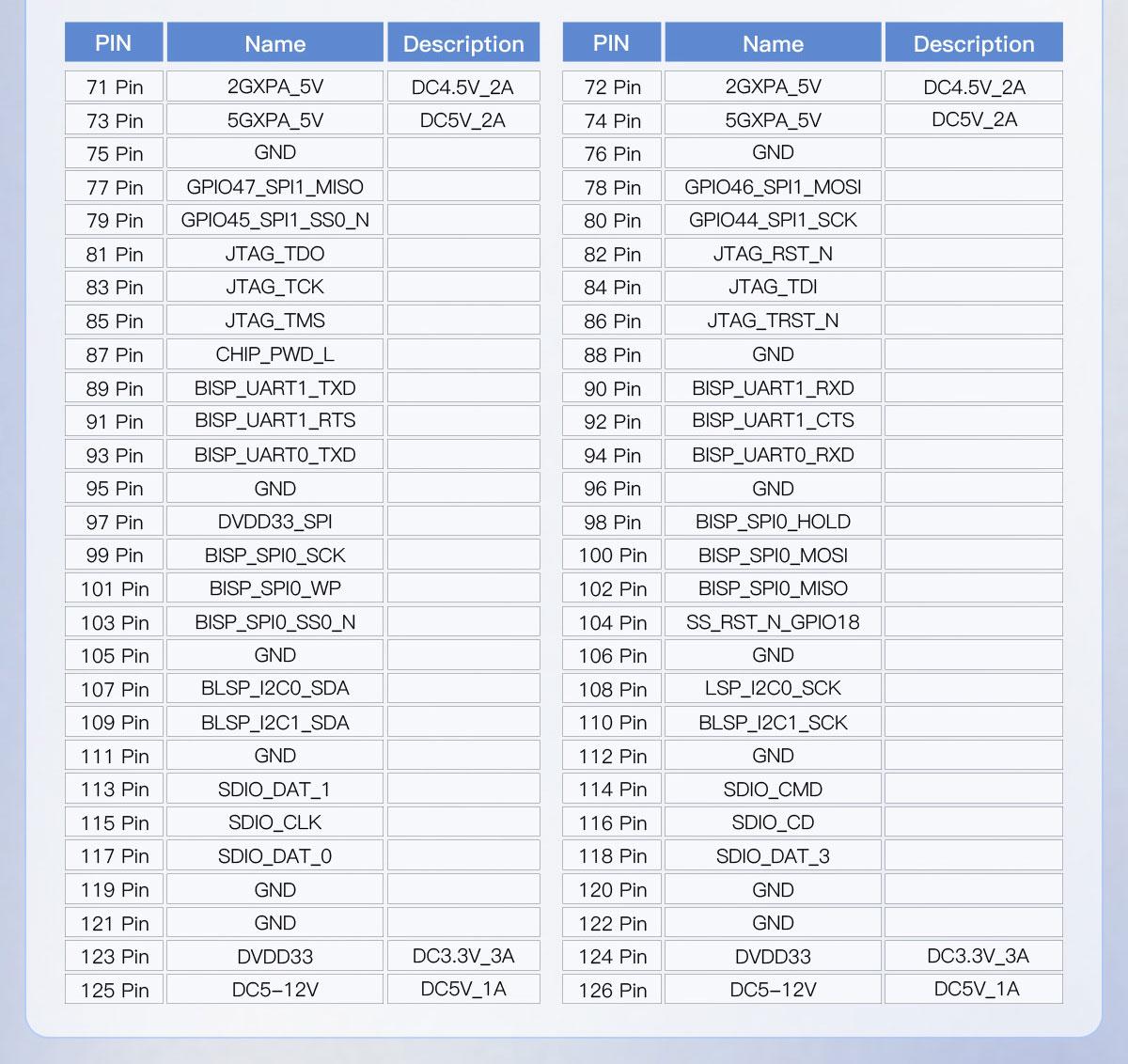This screenshot has height=1064, width=1128.
Task: Select the 71 Pin cell
Action: click(115, 86)
